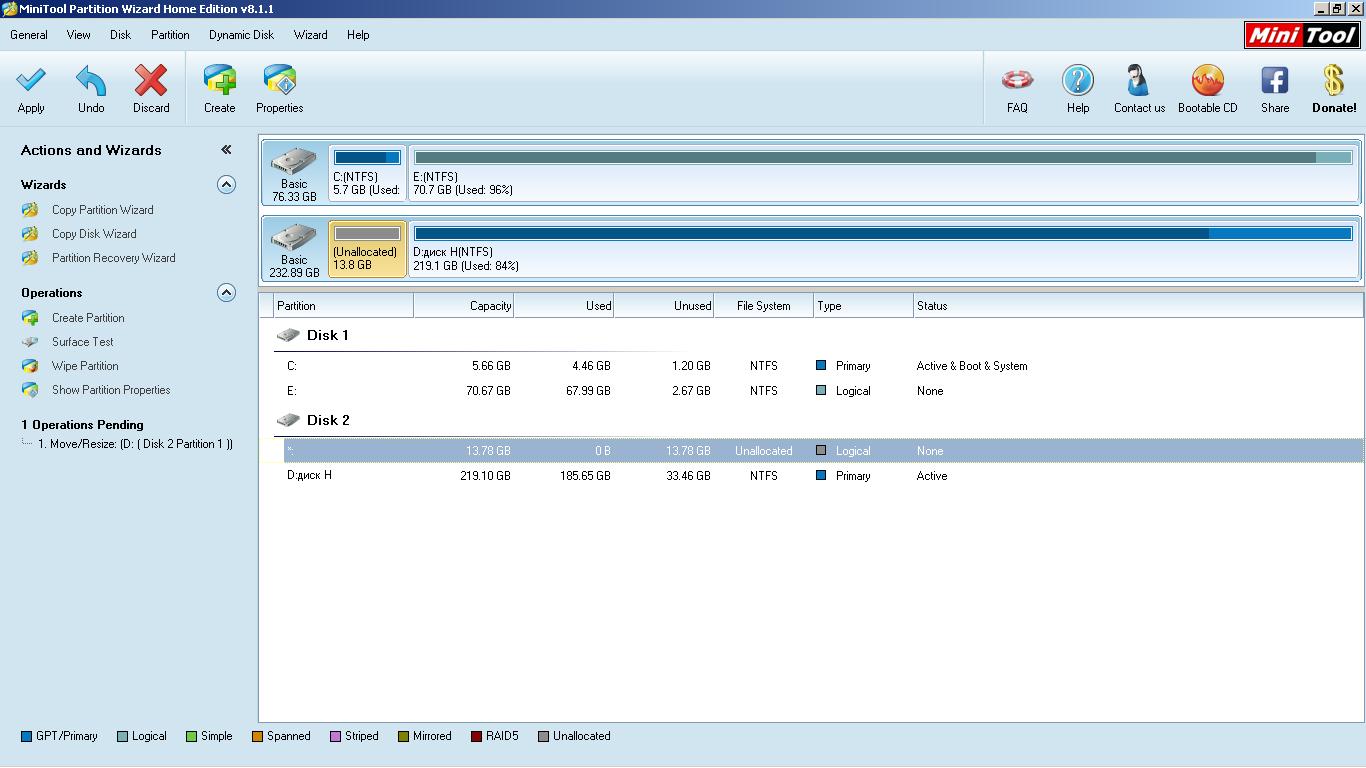This screenshot has height=768, width=1366.
Task: Select D: partition bar on Disk 2 map
Action: click(883, 248)
